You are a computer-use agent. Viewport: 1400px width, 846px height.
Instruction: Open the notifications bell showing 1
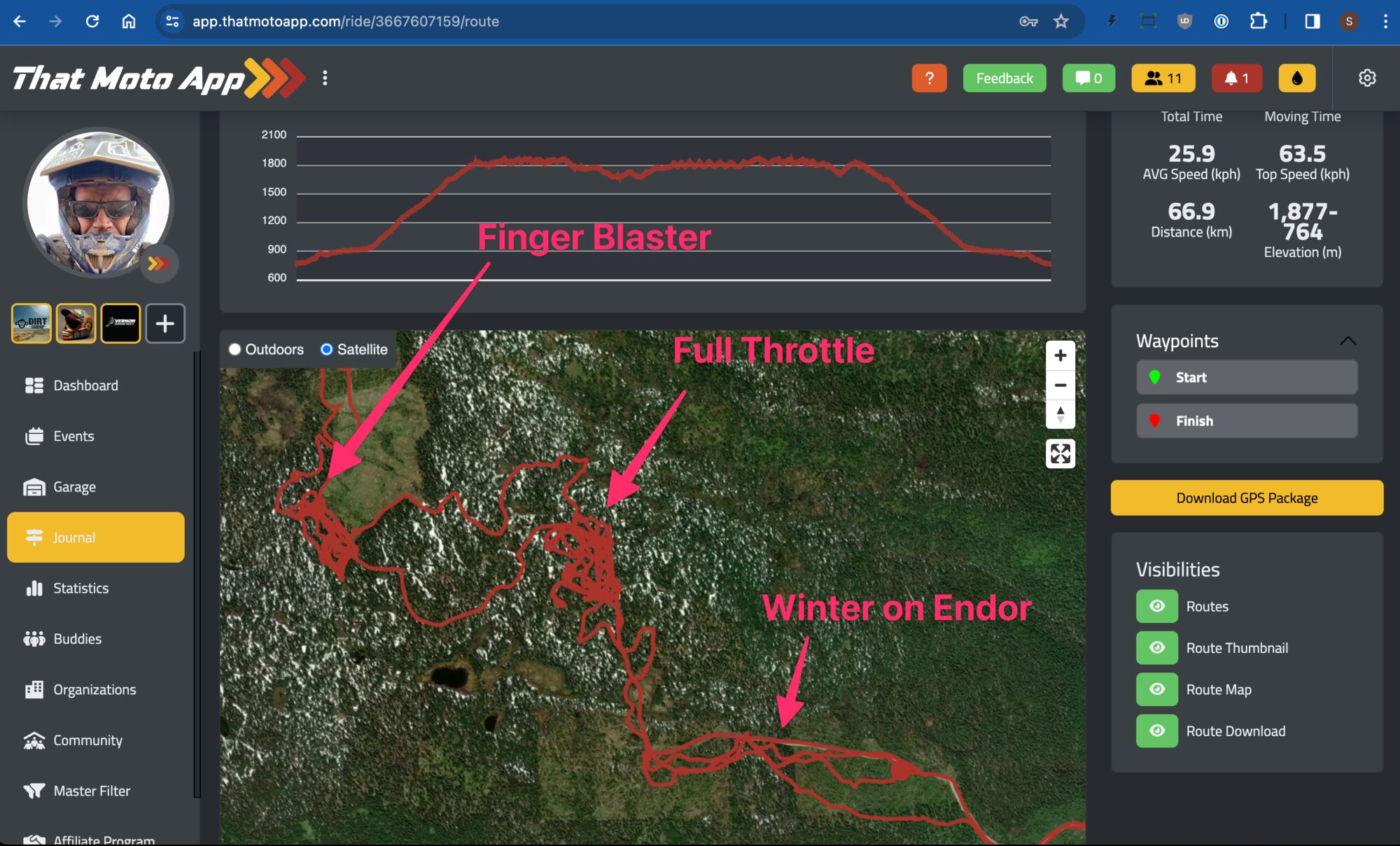pyautogui.click(x=1236, y=78)
